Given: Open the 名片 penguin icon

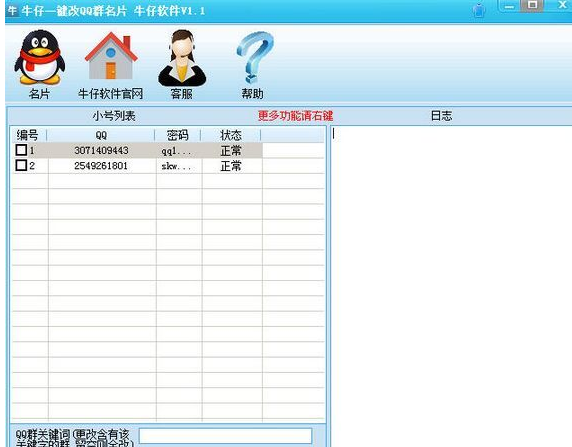Looking at the screenshot, I should pyautogui.click(x=39, y=58).
